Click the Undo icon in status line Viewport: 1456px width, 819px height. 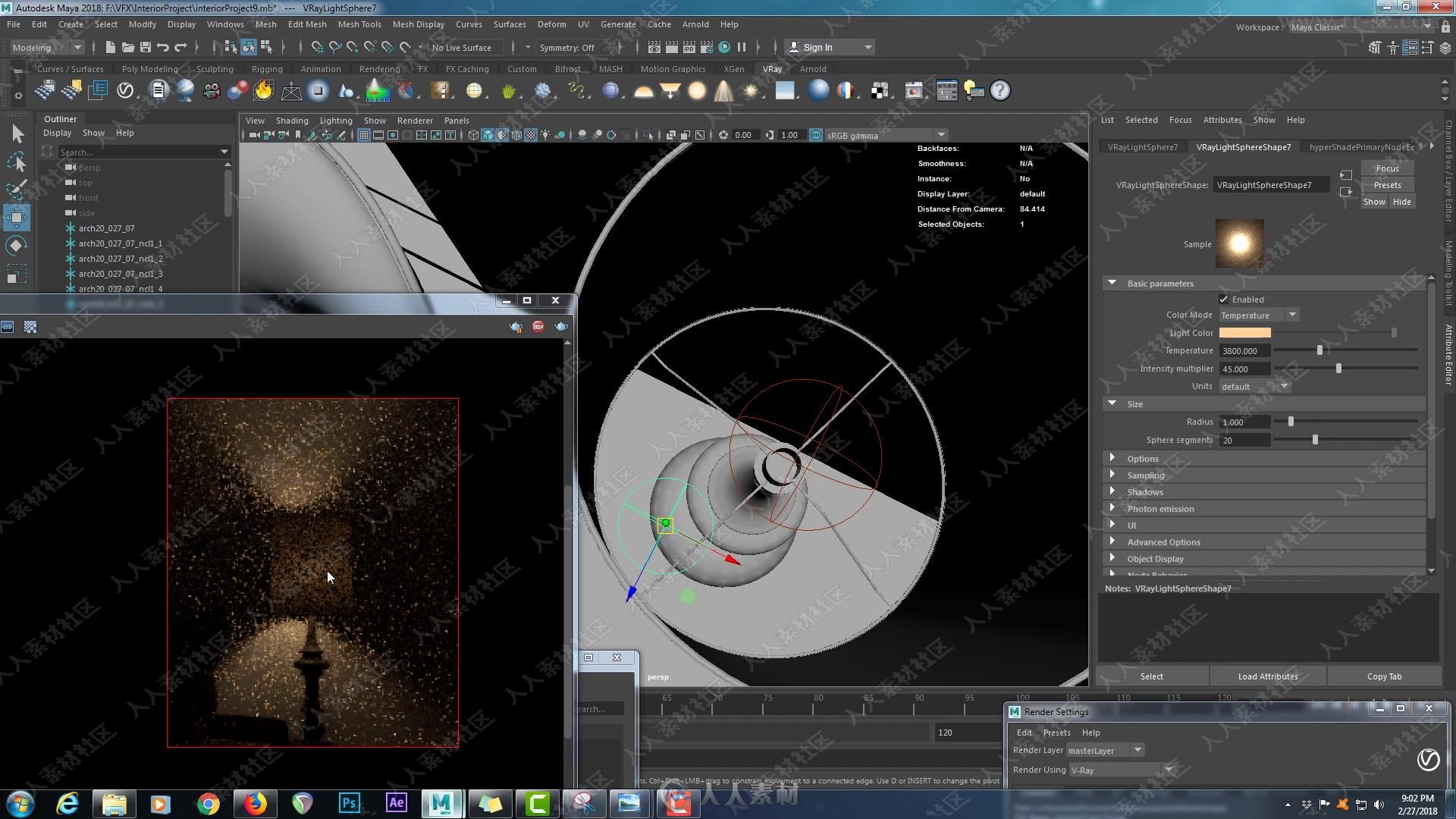coord(162,47)
